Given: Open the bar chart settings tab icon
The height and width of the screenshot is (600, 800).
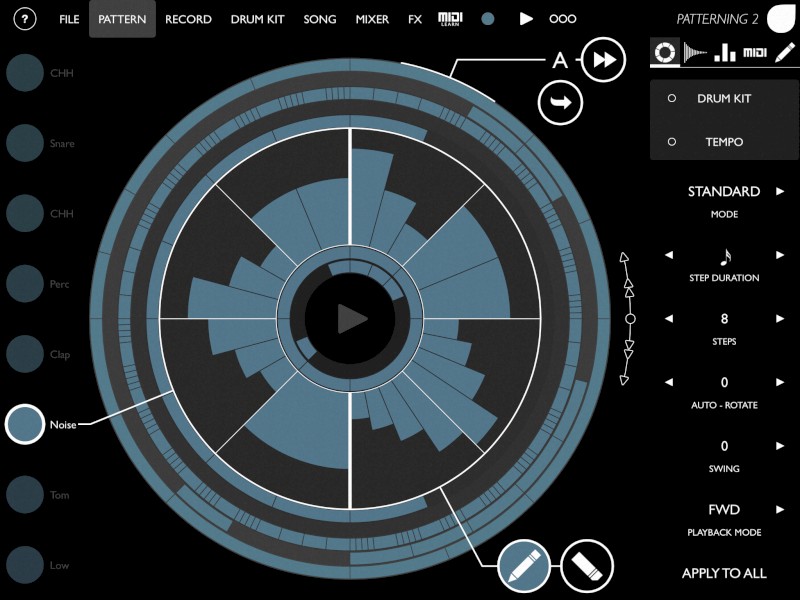Looking at the screenshot, I should (725, 53).
